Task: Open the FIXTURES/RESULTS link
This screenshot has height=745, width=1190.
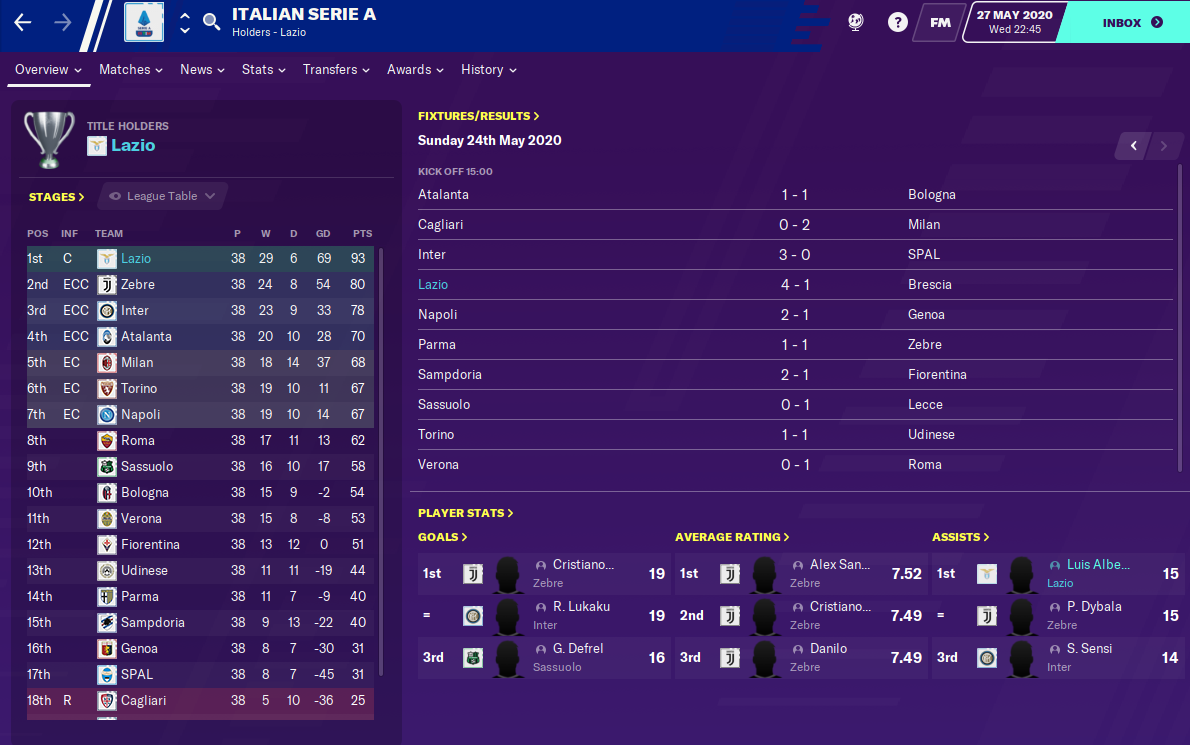Action: [x=478, y=116]
